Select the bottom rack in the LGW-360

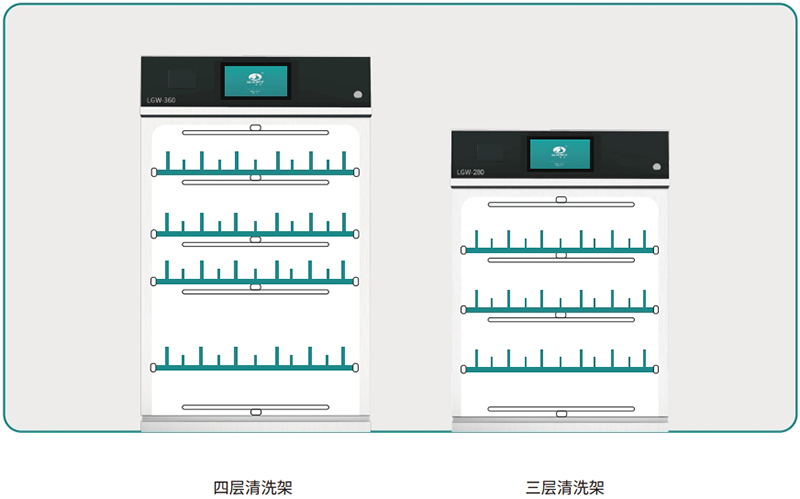(x=255, y=367)
